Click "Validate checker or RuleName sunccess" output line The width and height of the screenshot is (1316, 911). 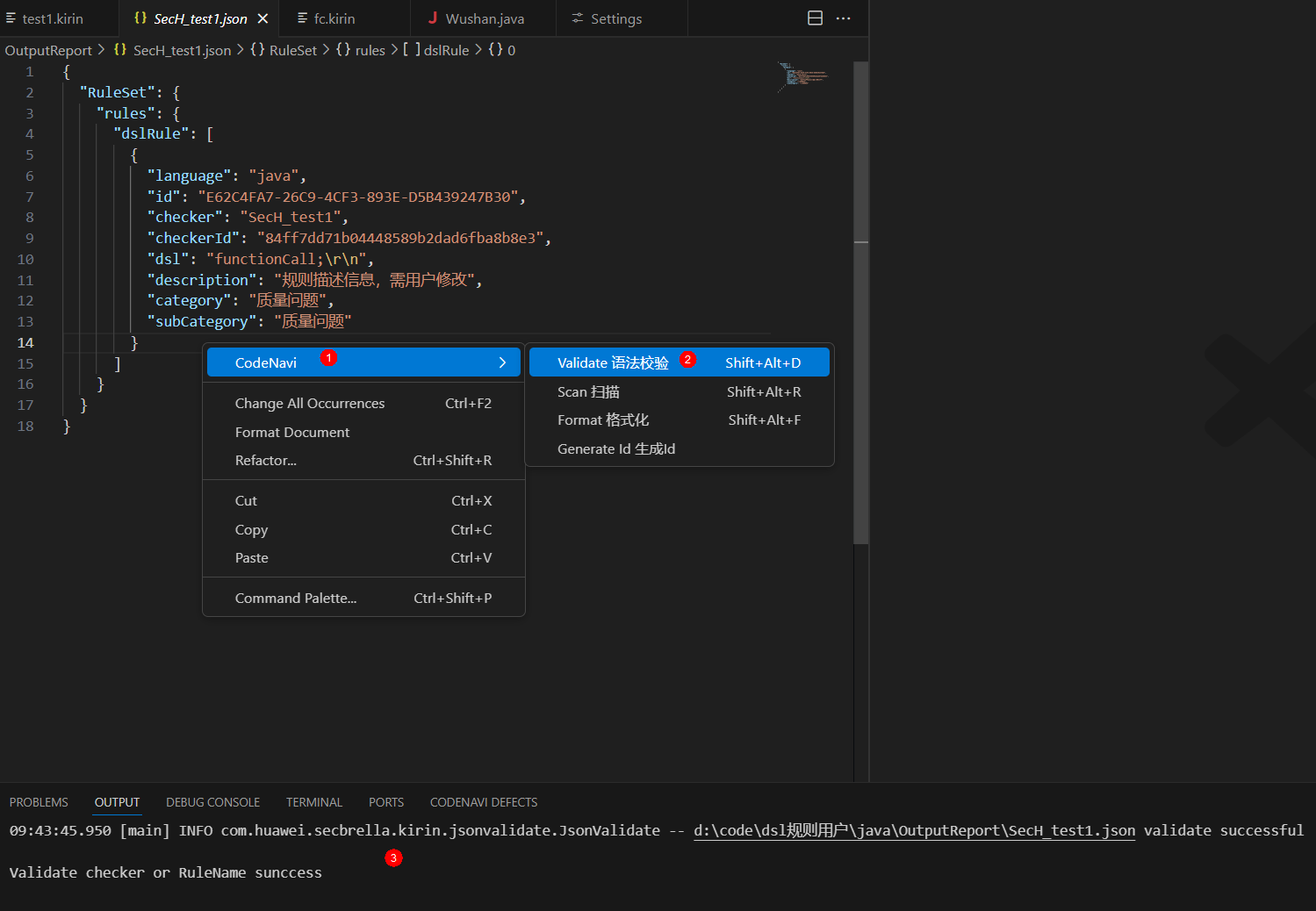coord(166,872)
